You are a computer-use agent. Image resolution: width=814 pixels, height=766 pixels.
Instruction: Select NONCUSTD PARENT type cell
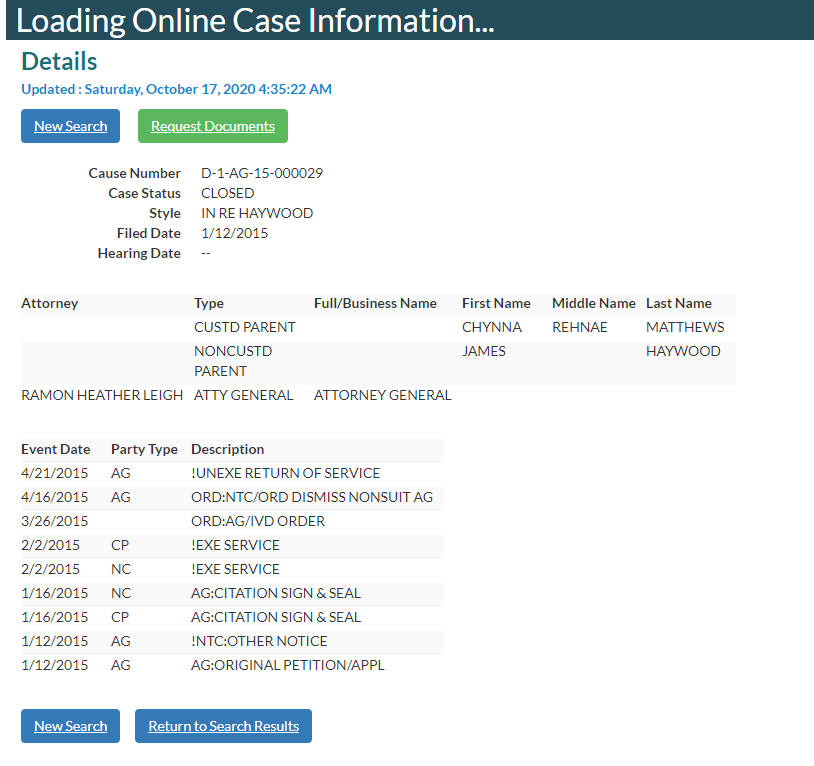tap(233, 361)
